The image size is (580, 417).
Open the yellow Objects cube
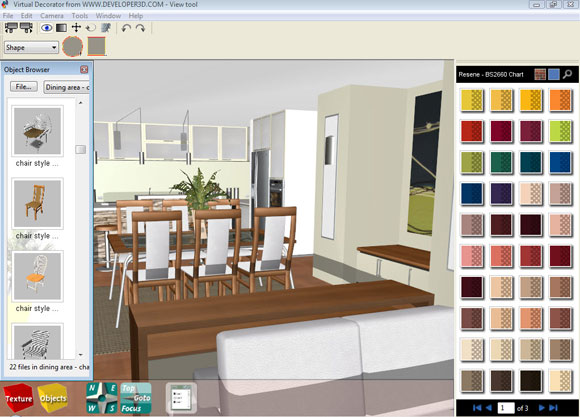click(x=53, y=398)
